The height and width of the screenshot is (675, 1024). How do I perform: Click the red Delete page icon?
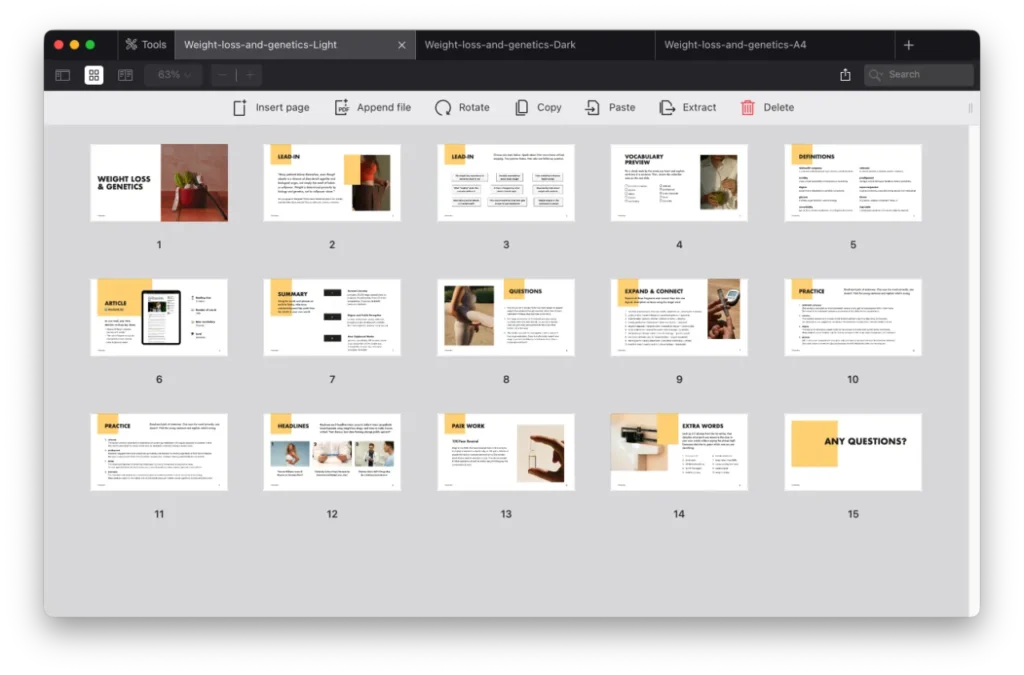[x=746, y=106]
